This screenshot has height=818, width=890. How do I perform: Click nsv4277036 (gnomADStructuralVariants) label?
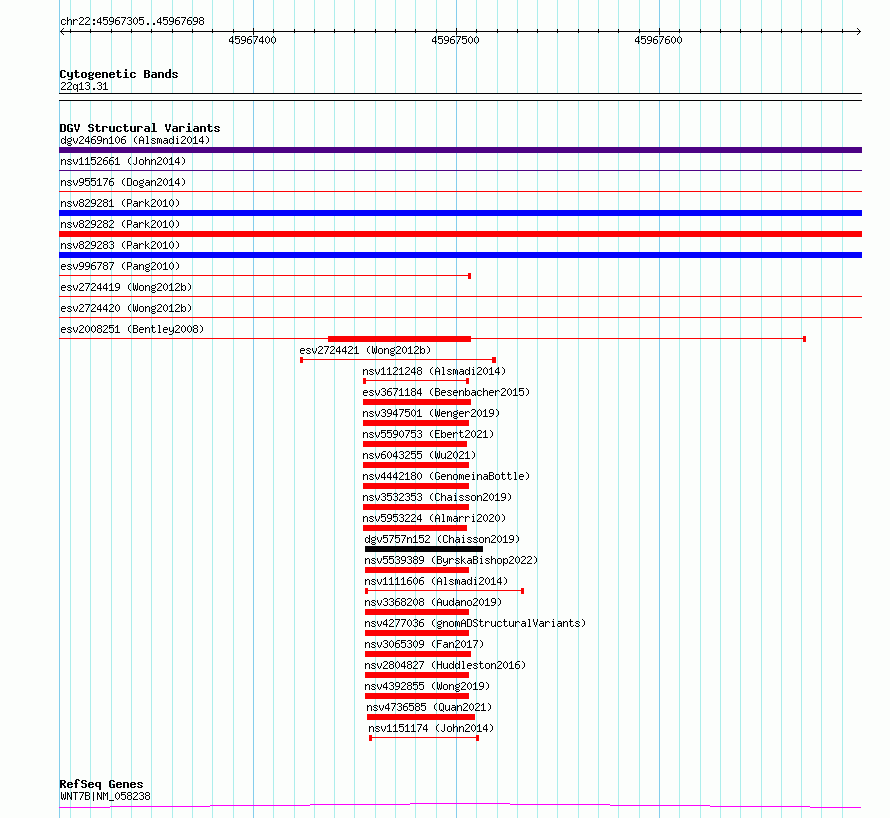475,623
